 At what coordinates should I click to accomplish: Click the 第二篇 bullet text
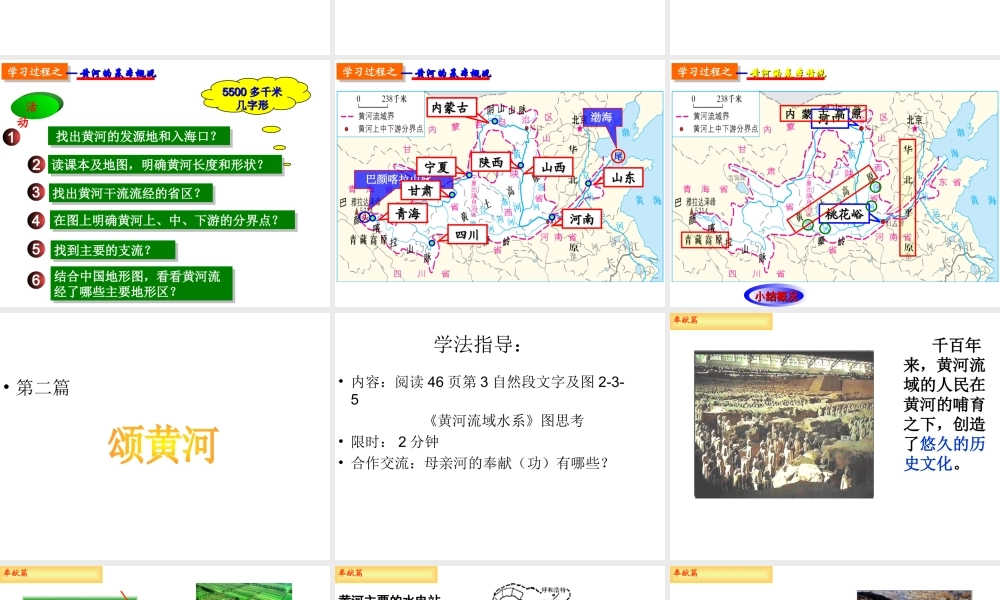pos(43,388)
